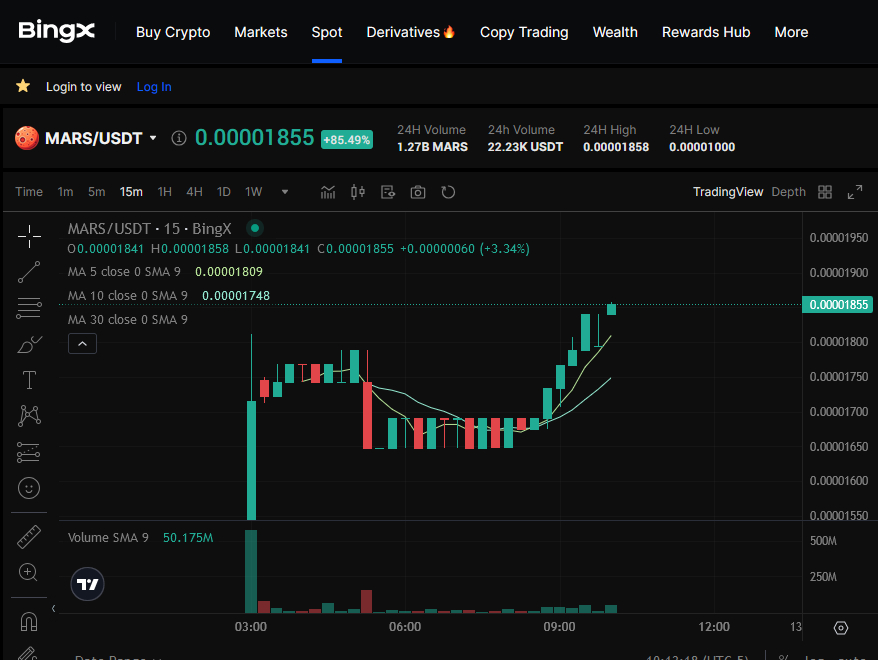Screen dimensions: 878x660
Task: Click the favorites star icon
Action: coord(23,86)
